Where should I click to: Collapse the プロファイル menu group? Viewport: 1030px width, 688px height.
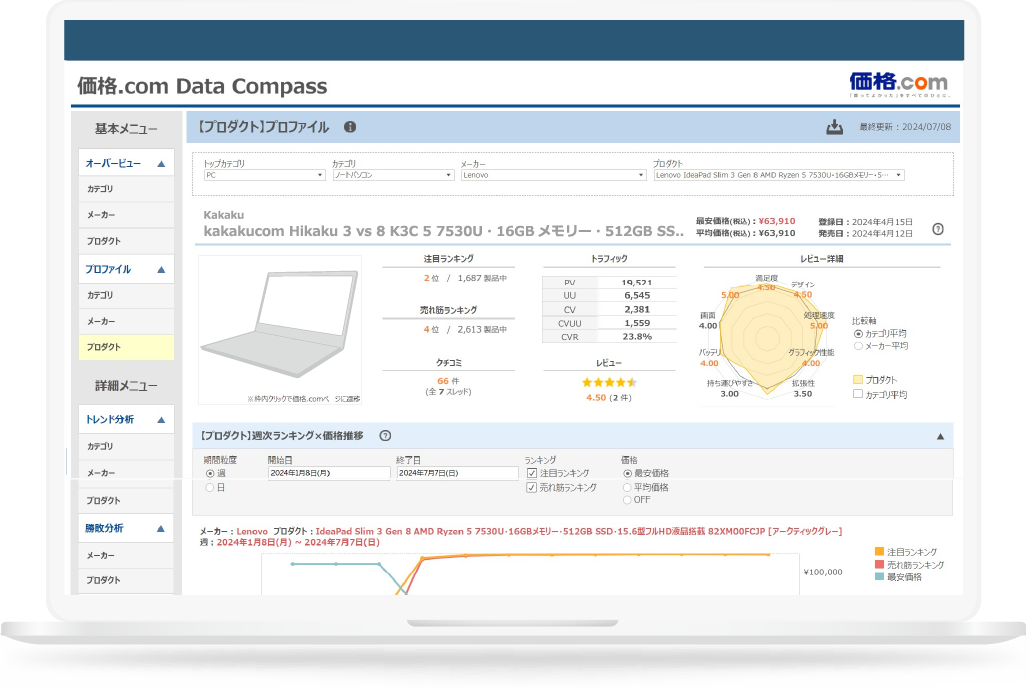pyautogui.click(x=161, y=269)
